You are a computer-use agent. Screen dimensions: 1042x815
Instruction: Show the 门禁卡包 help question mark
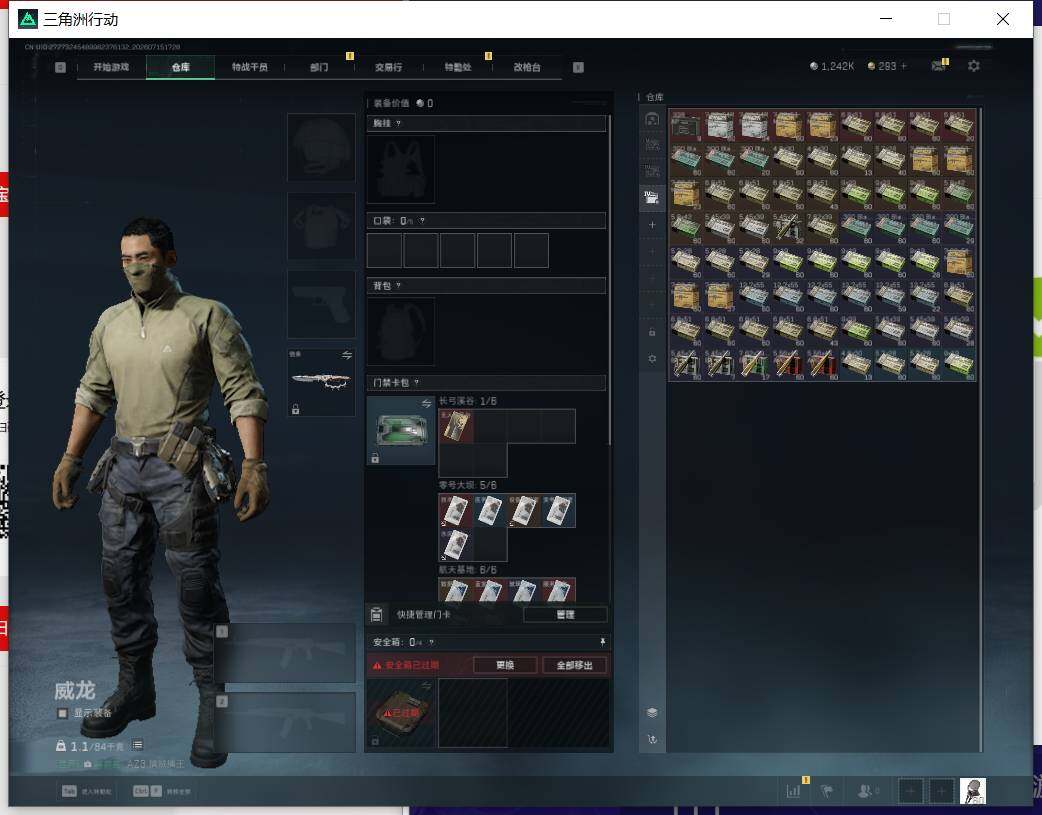[417, 383]
